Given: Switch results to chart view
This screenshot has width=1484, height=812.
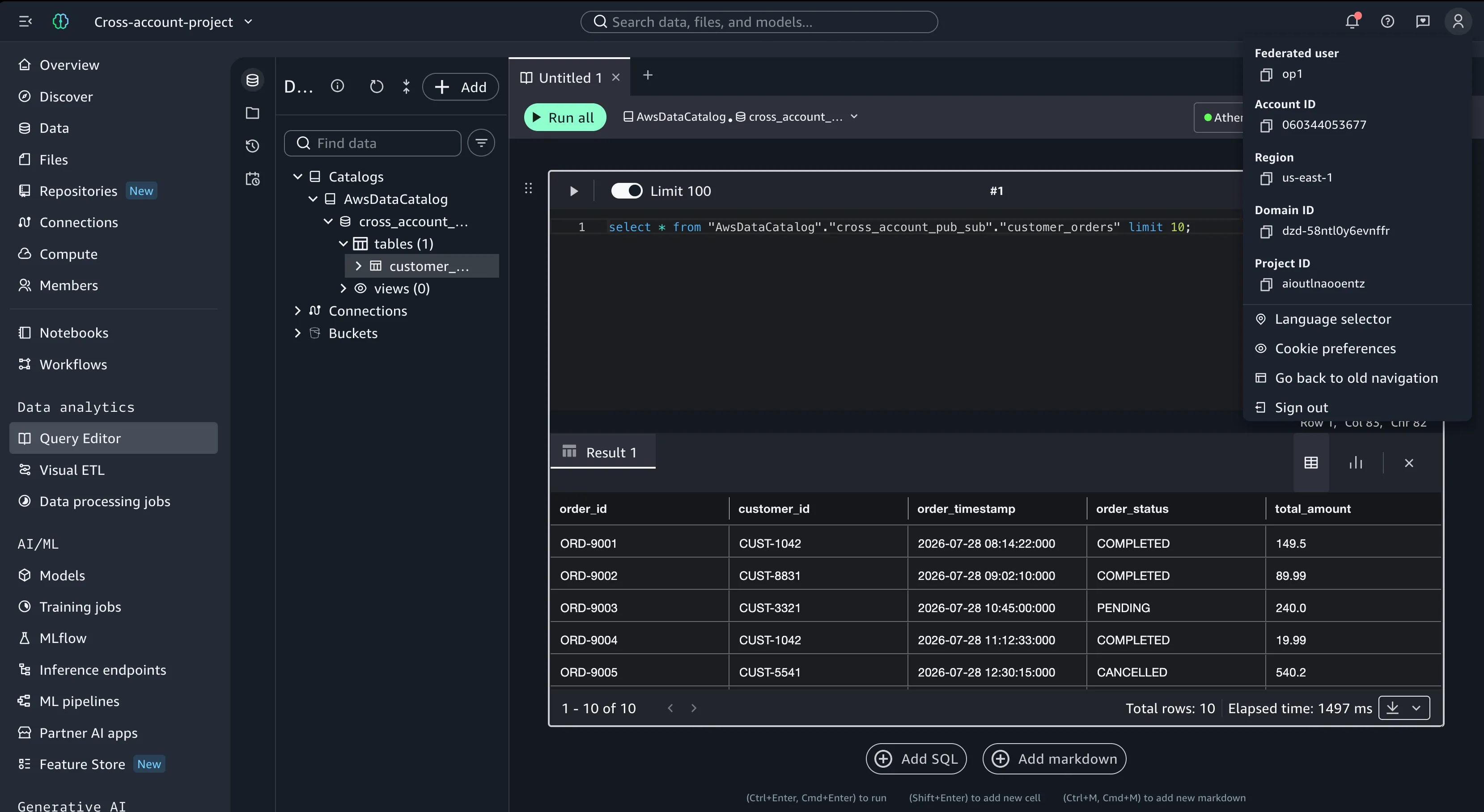Looking at the screenshot, I should (x=1356, y=463).
